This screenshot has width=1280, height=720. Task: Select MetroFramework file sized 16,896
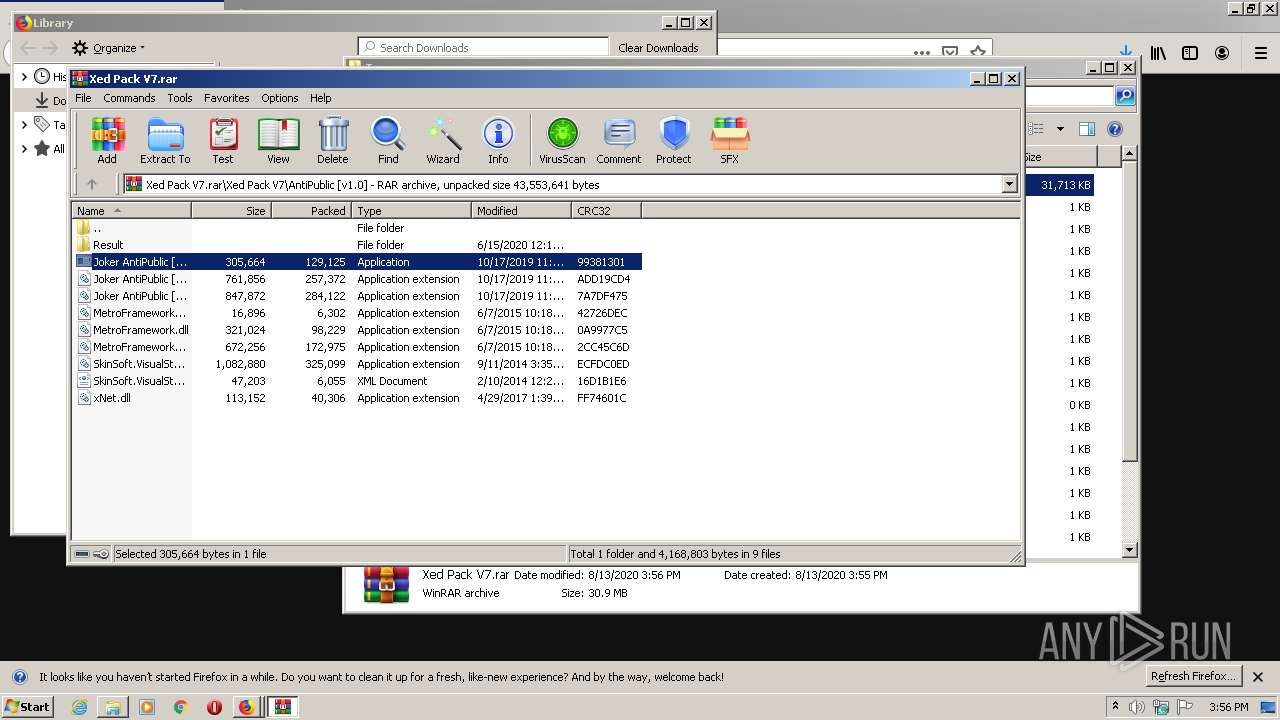point(357,313)
